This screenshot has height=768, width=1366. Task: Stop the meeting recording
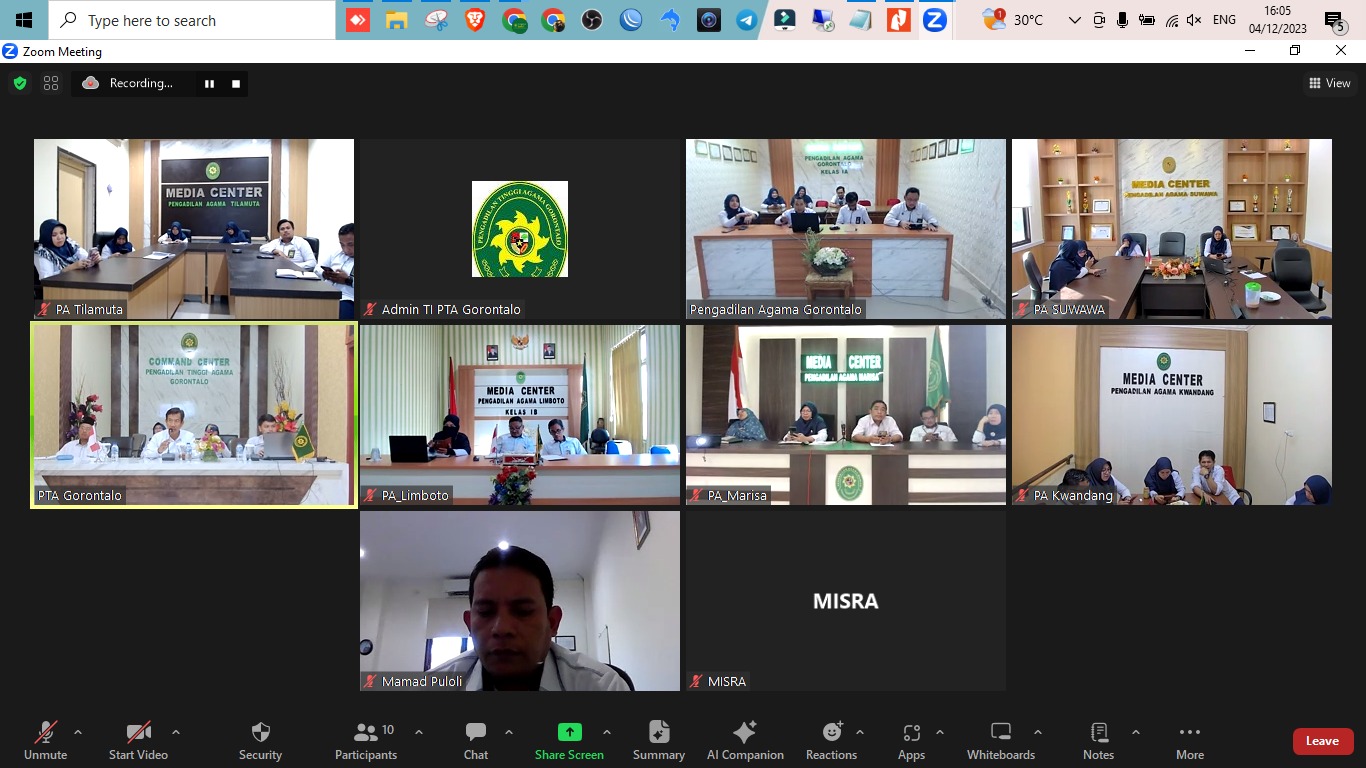click(236, 84)
